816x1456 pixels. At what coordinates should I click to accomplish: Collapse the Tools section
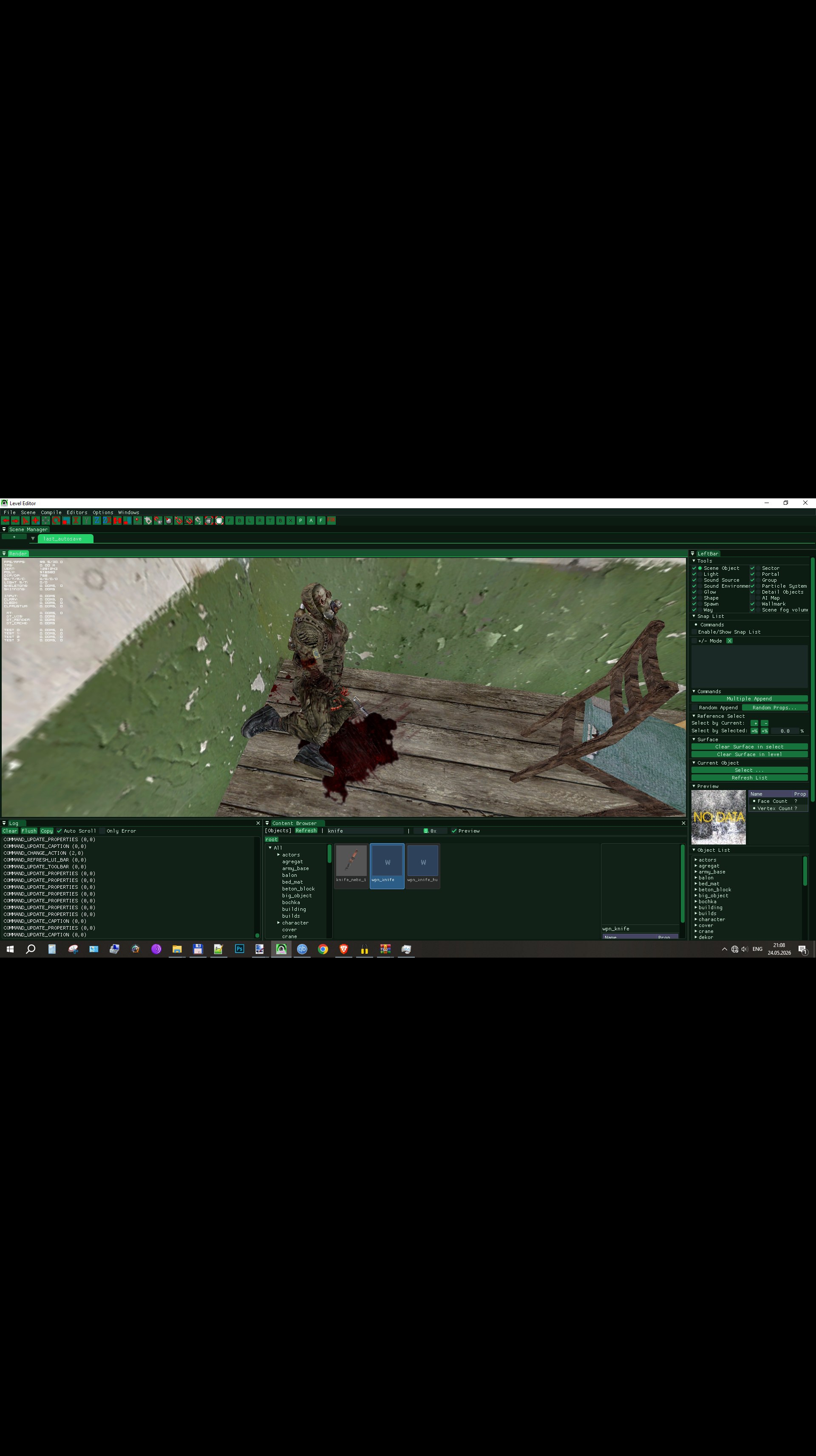pyautogui.click(x=694, y=561)
